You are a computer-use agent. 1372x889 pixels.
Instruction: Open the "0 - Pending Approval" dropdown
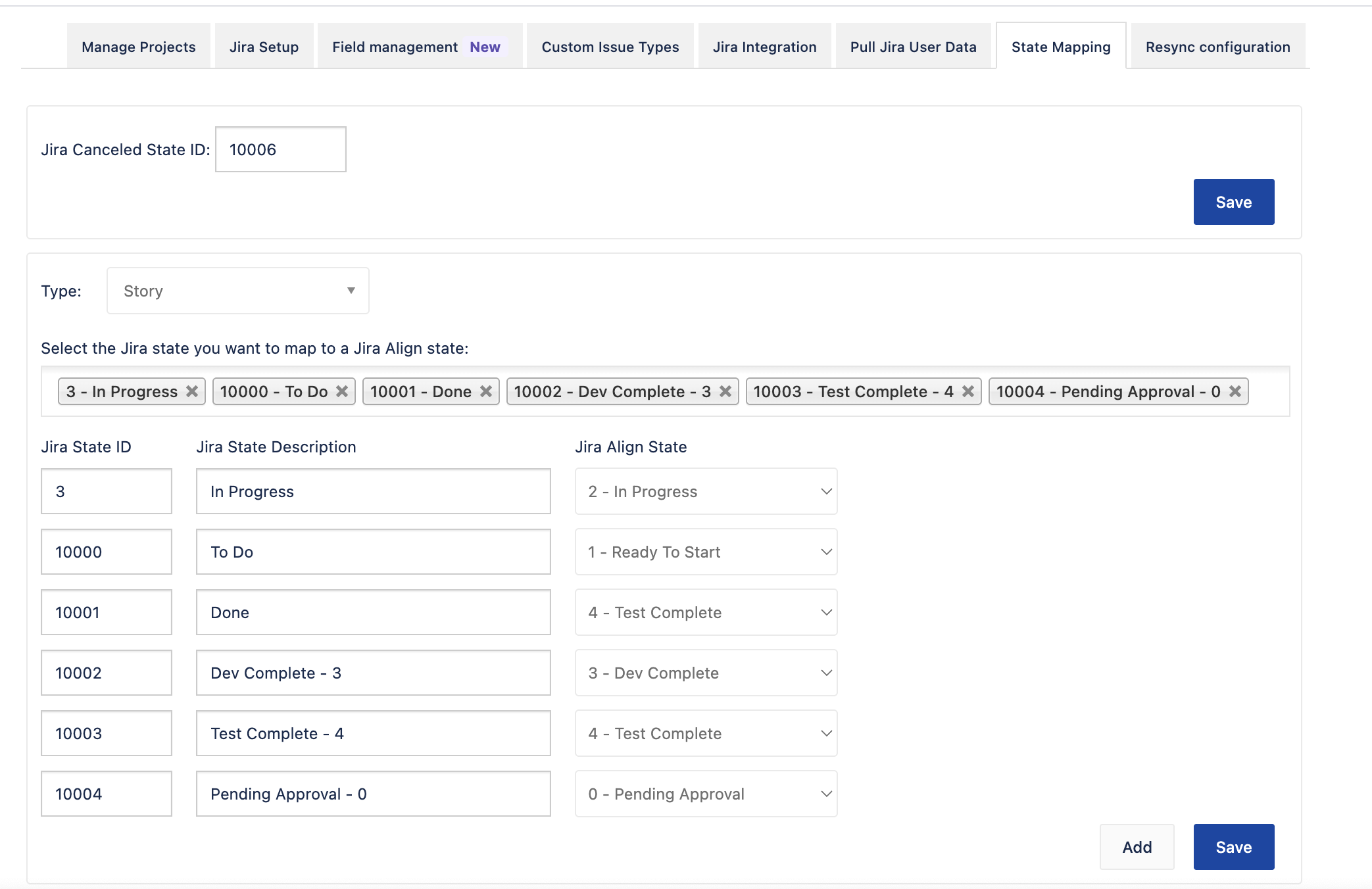704,794
